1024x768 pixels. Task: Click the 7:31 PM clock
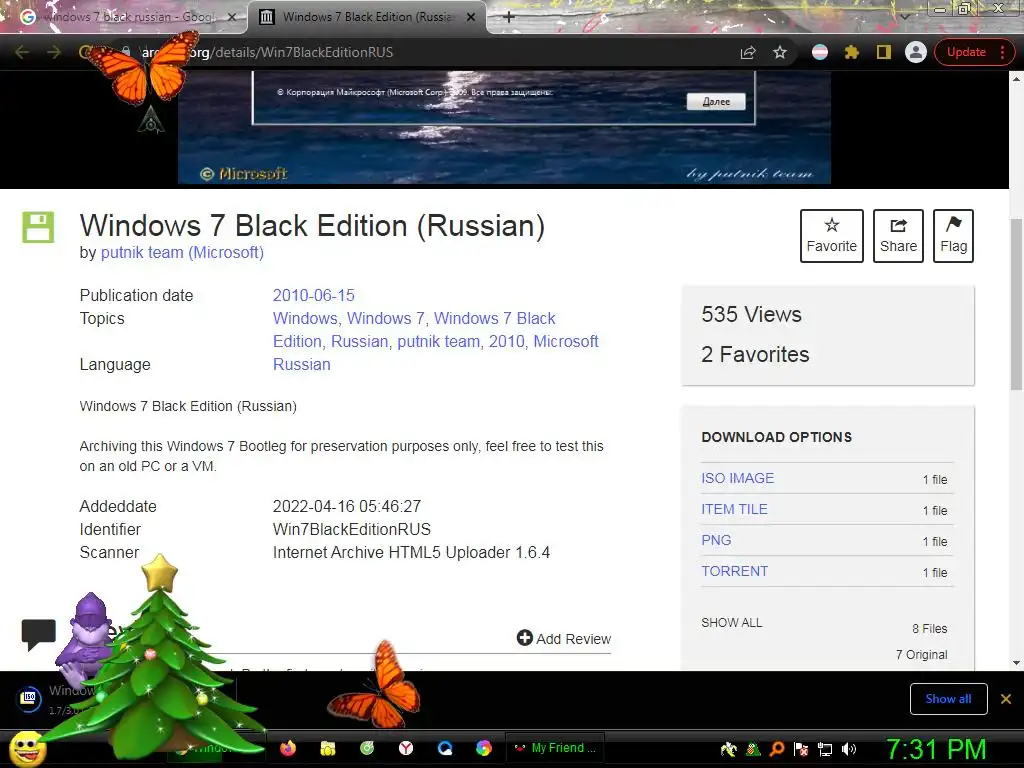(x=936, y=750)
